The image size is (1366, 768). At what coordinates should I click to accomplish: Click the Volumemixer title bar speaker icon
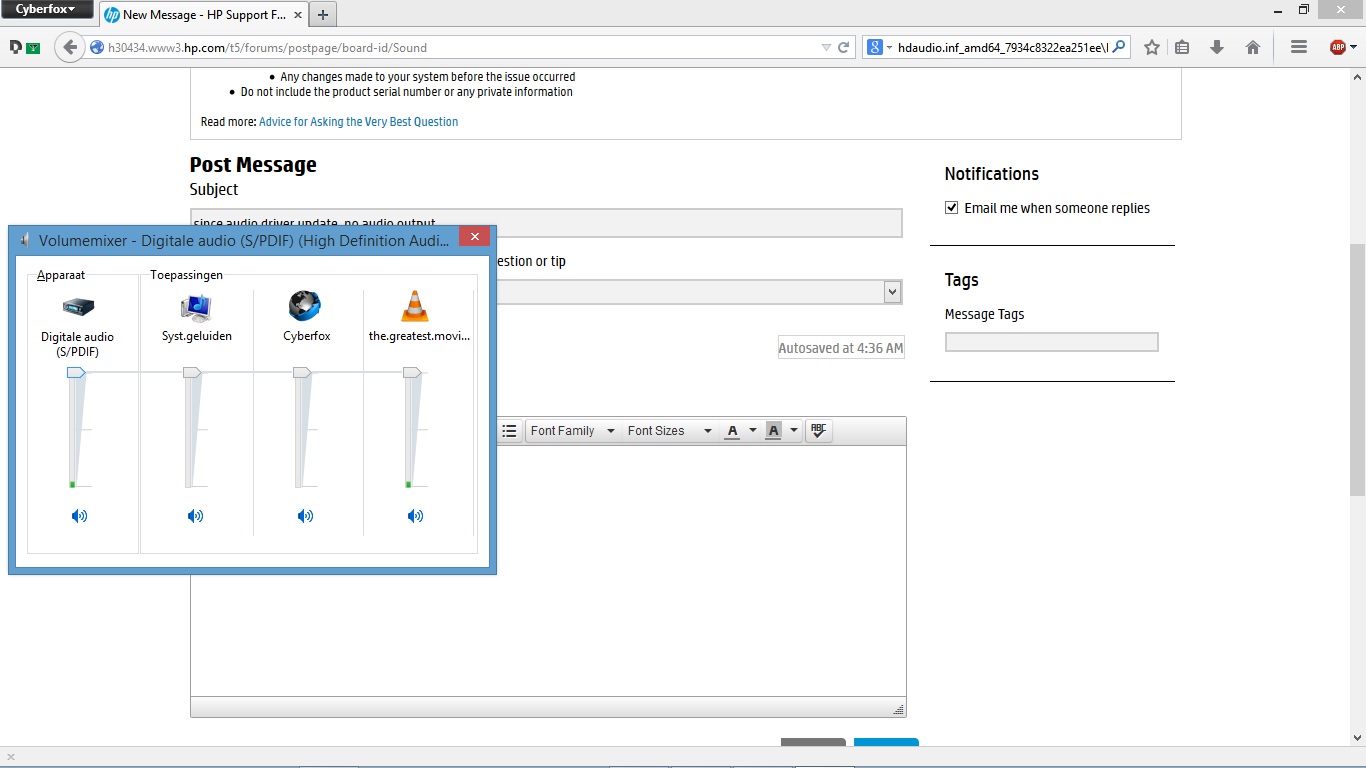[25, 241]
